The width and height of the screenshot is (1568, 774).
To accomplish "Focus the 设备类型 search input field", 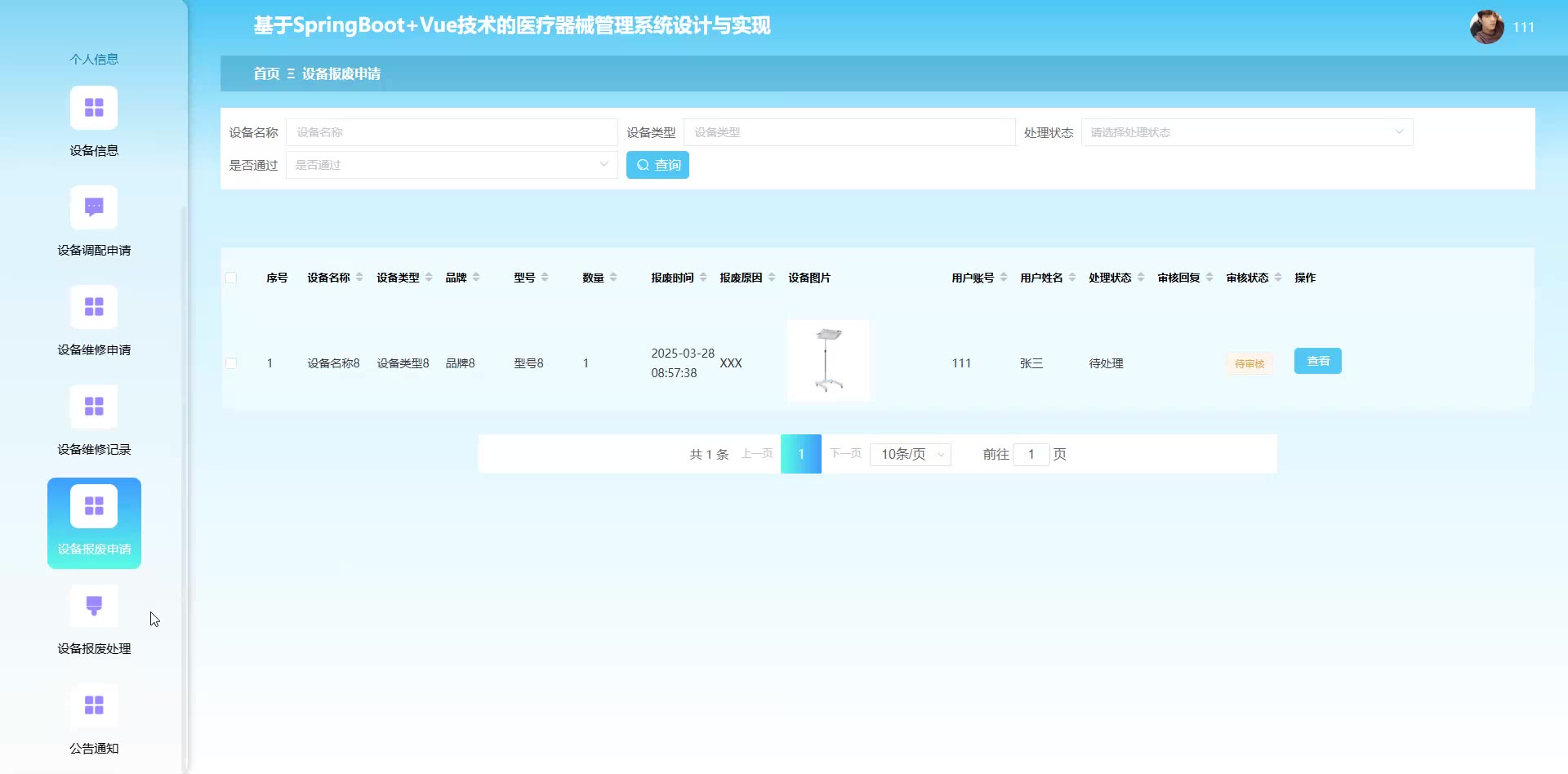I will tap(849, 132).
